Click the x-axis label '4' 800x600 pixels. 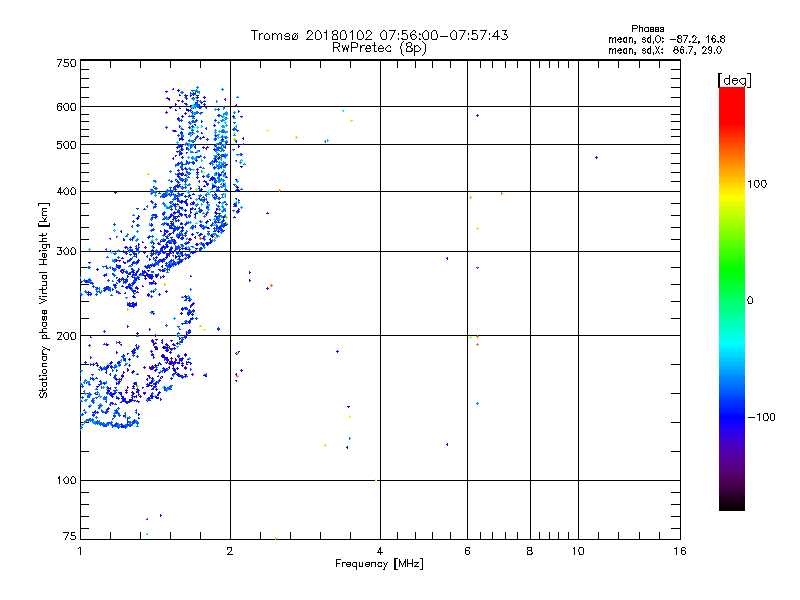click(380, 551)
